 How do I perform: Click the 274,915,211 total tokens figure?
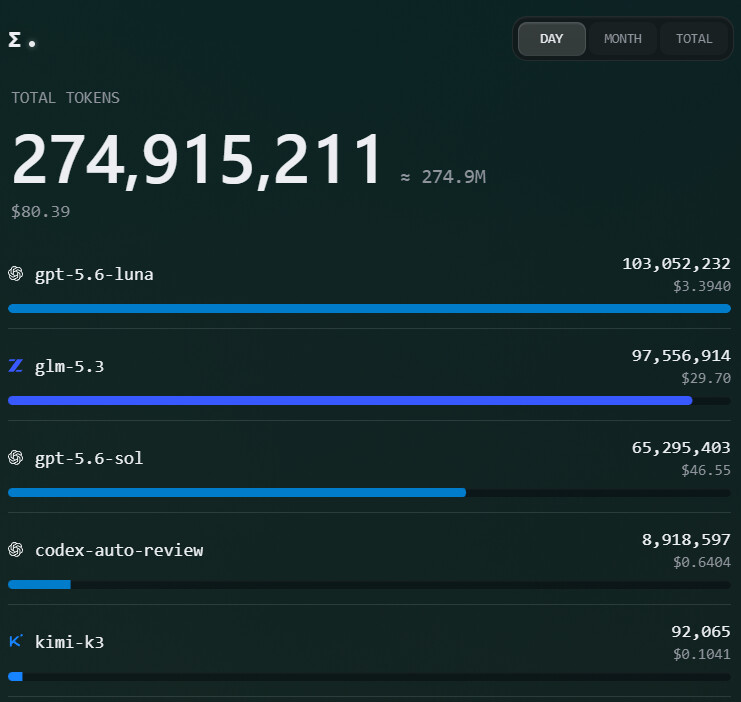pyautogui.click(x=197, y=160)
